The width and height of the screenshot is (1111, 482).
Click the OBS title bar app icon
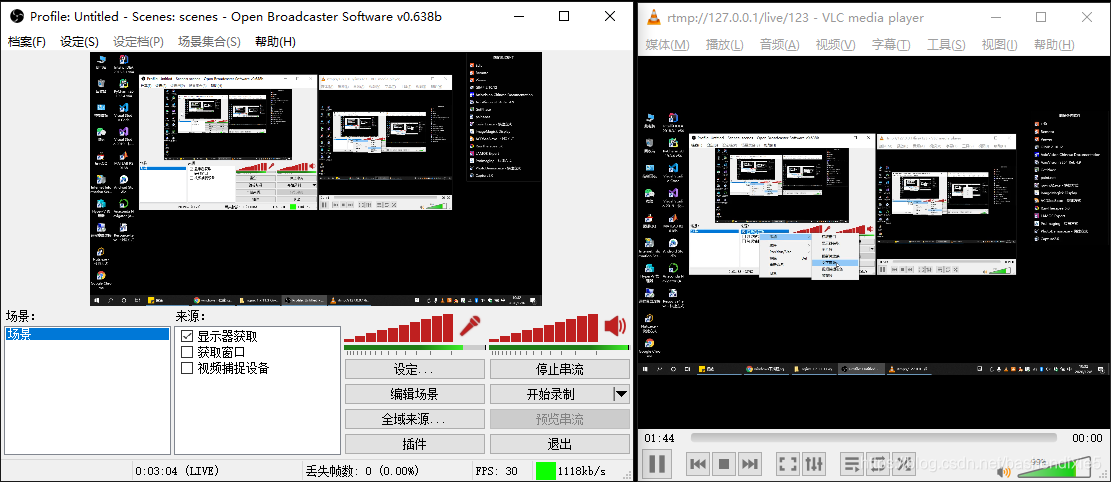pos(18,16)
